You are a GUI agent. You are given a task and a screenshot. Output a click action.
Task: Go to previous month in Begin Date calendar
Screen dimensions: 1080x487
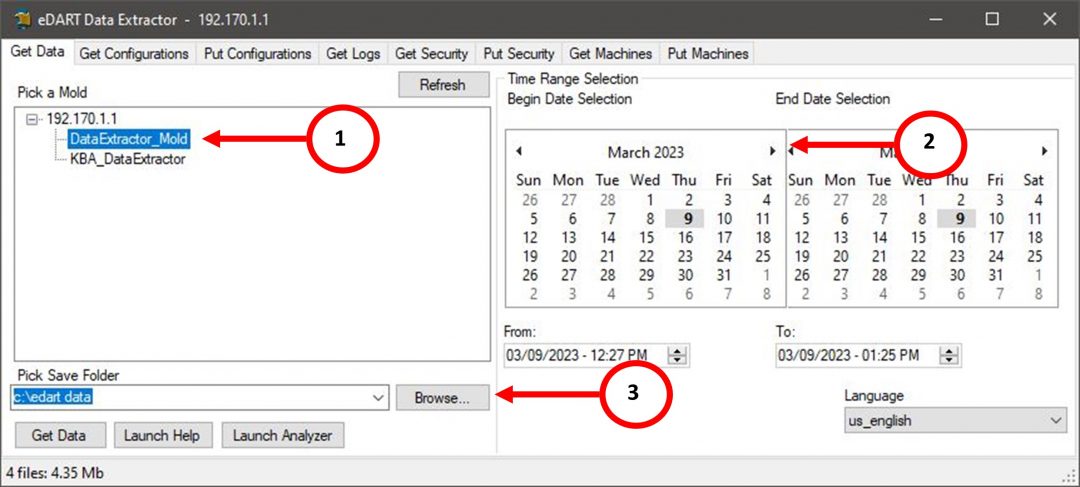click(x=519, y=151)
